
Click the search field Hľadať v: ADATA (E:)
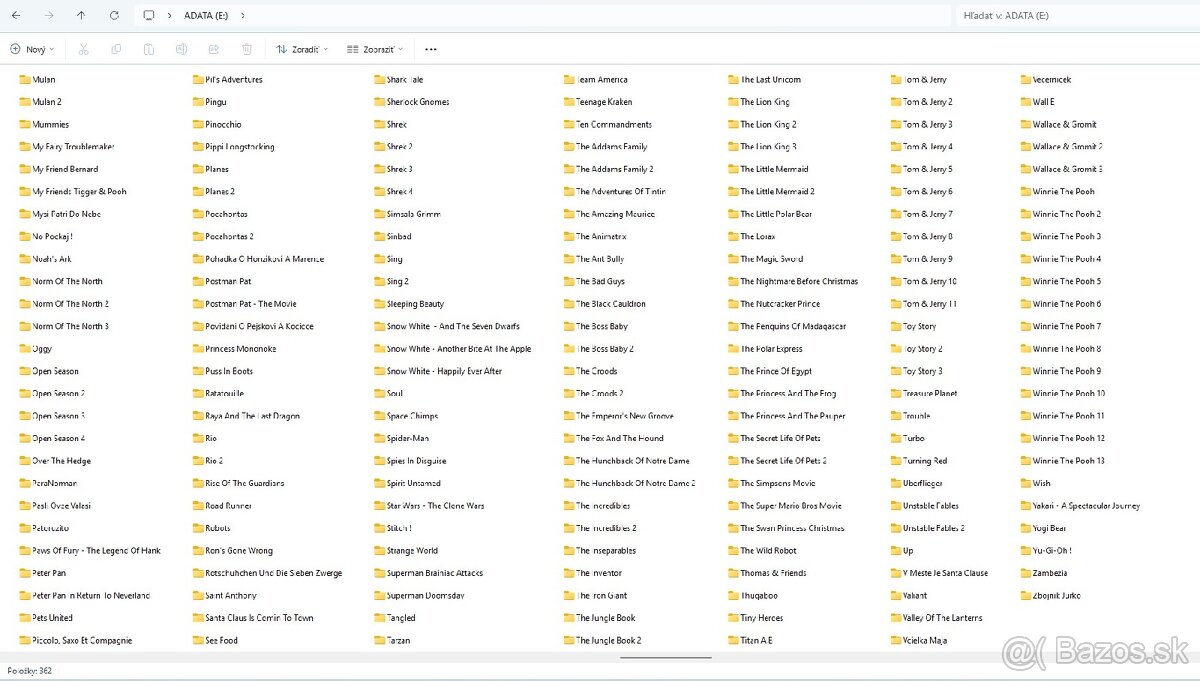click(1075, 16)
